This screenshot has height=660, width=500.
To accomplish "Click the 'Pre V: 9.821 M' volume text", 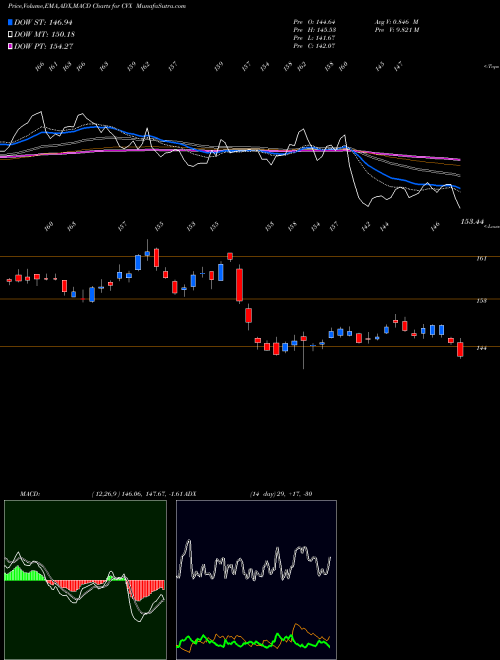I will tap(396, 30).
